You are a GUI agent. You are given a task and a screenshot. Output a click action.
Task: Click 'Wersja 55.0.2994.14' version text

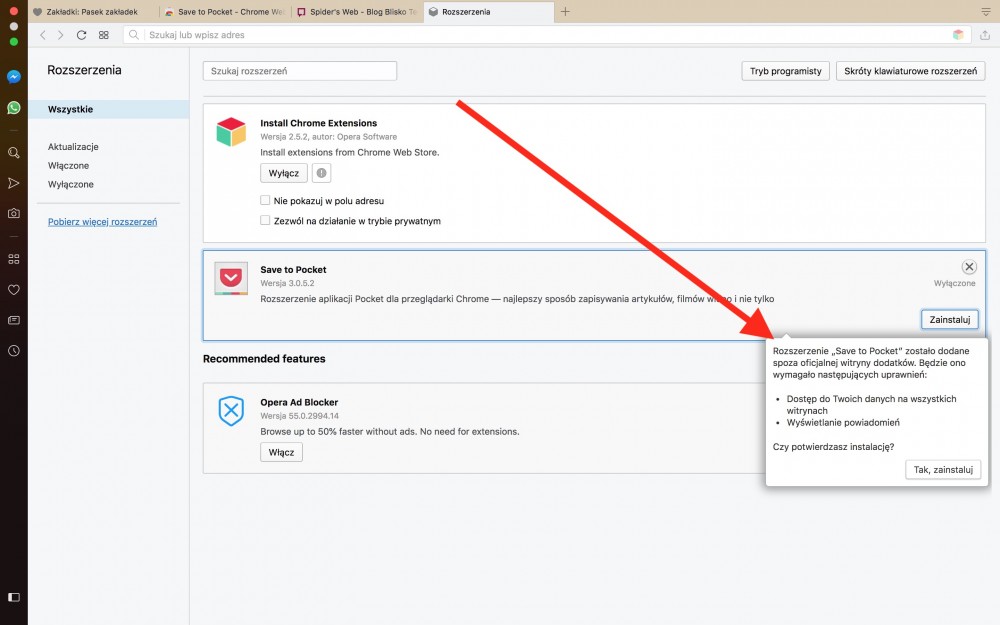coord(299,416)
